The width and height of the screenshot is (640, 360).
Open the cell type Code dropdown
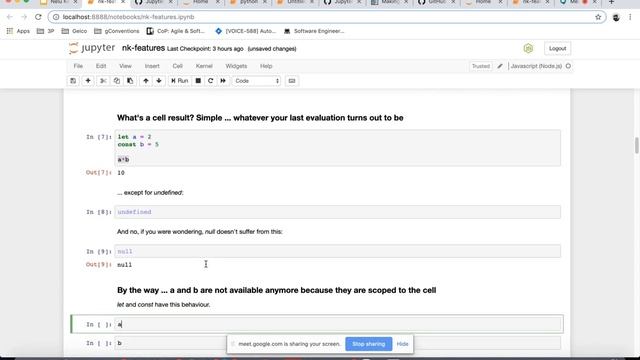tap(257, 81)
